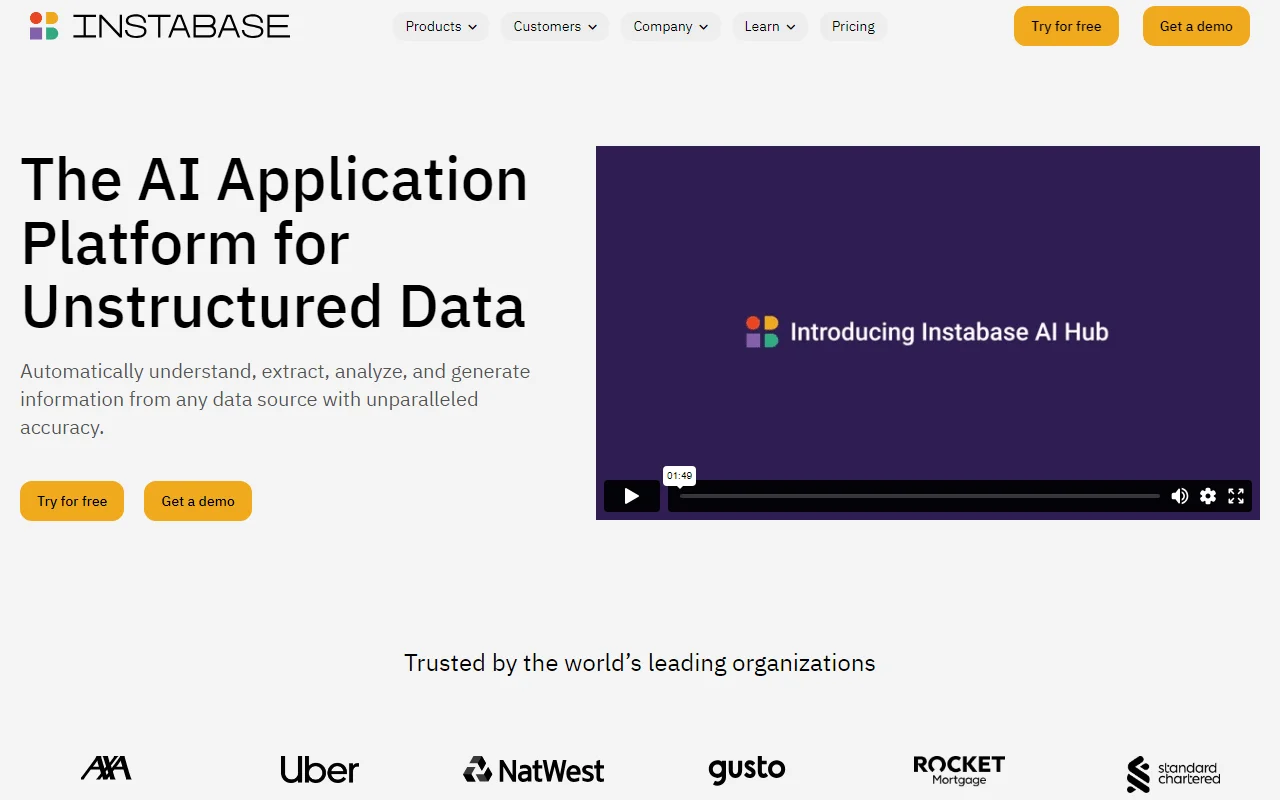
Task: Open the Learn dropdown menu
Action: [x=770, y=27]
